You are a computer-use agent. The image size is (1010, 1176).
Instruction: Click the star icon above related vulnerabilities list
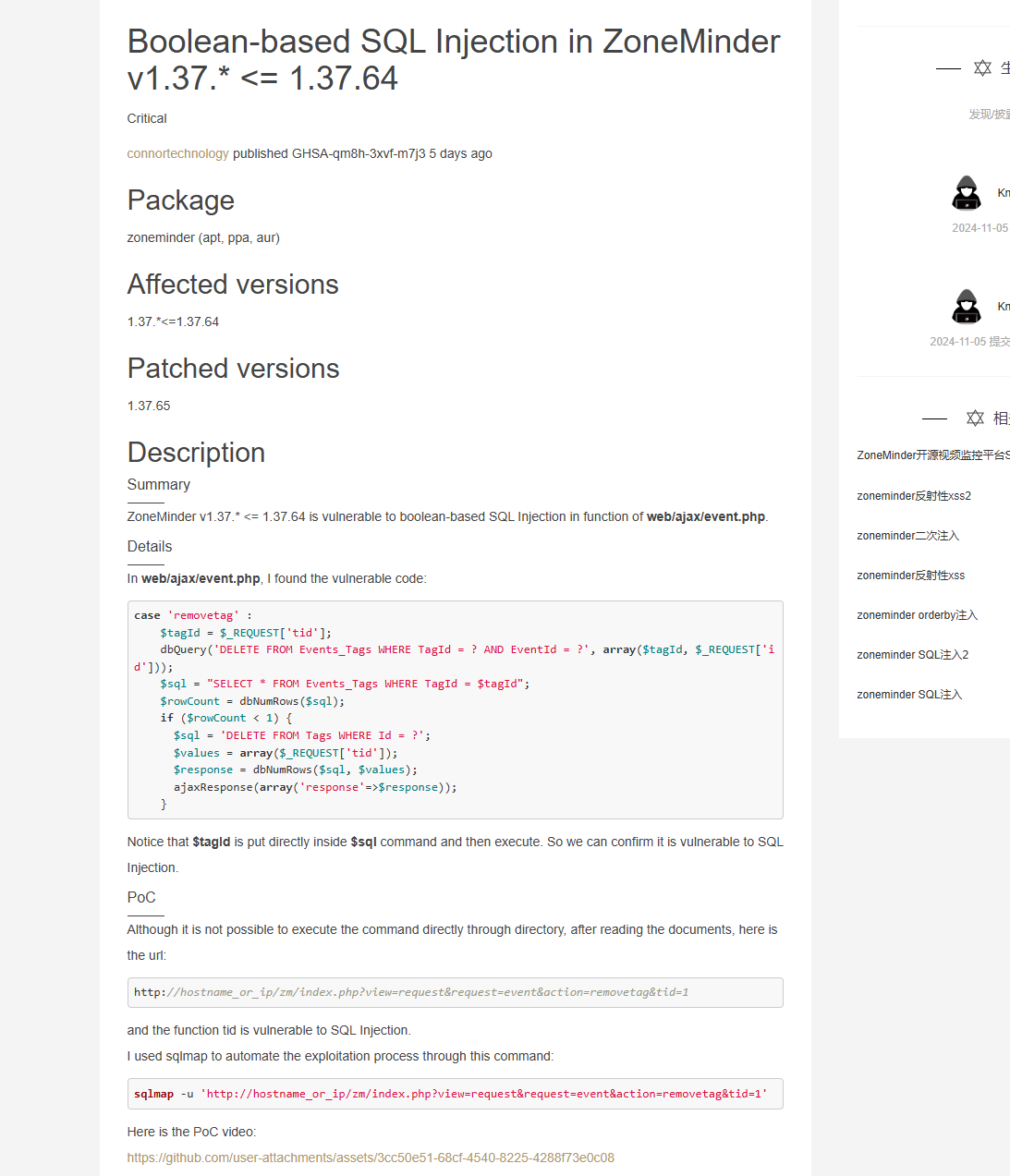pos(975,418)
